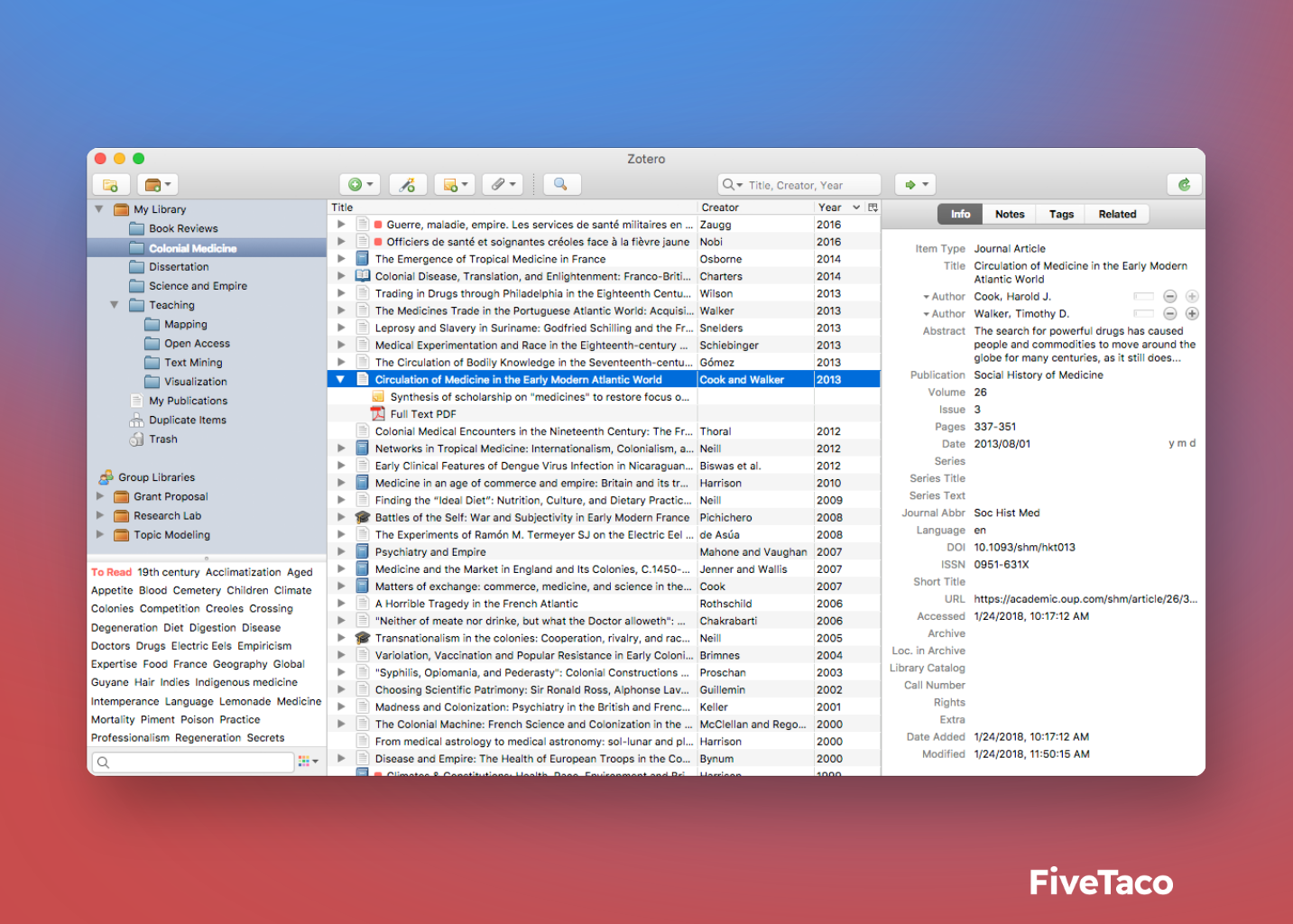Open the New Note dropdown icon

(455, 184)
